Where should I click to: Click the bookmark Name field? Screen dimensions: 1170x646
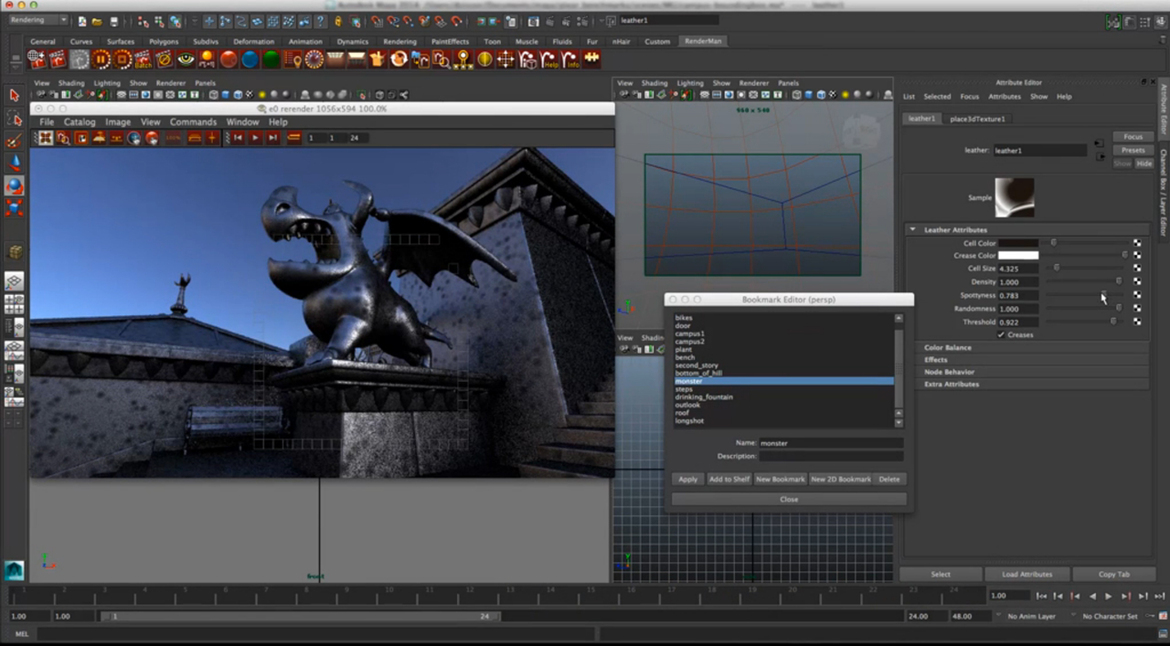[x=830, y=443]
